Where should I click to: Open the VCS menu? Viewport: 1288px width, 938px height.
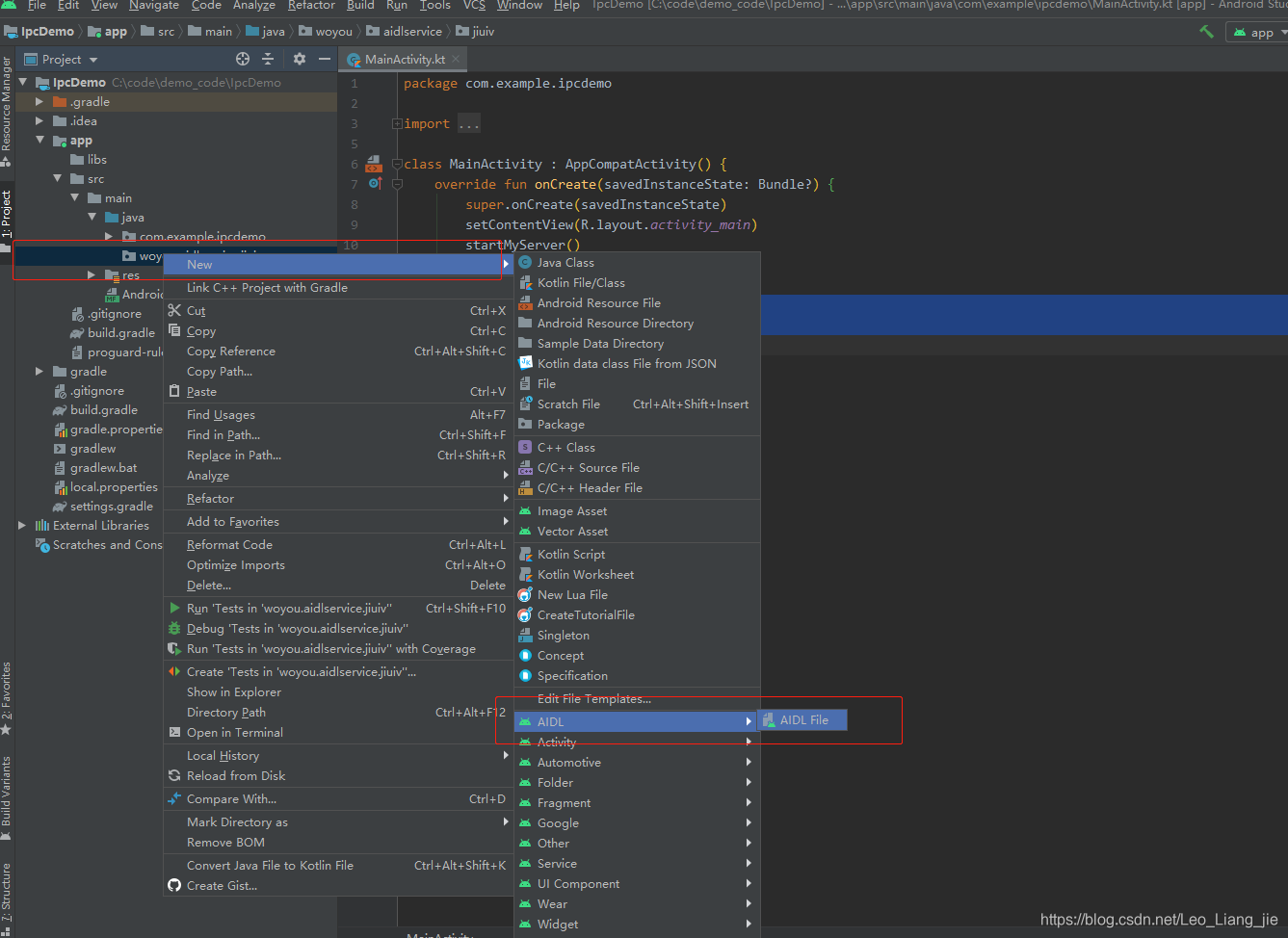tap(474, 5)
